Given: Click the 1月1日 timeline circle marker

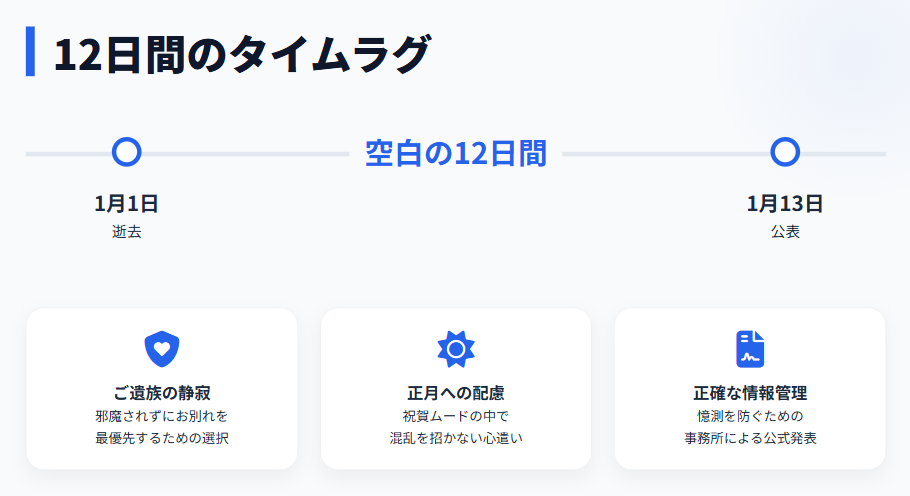Looking at the screenshot, I should 126,153.
